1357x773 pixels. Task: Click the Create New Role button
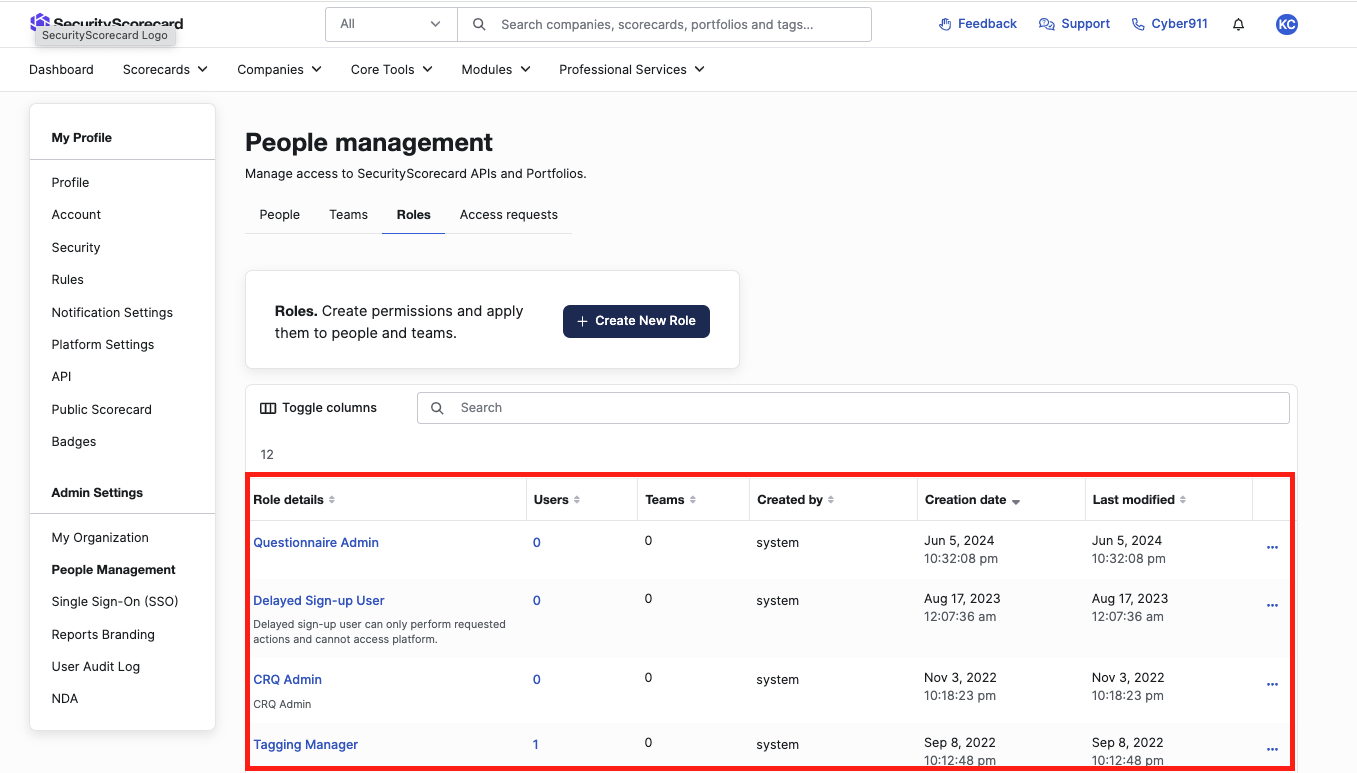pyautogui.click(x=636, y=321)
